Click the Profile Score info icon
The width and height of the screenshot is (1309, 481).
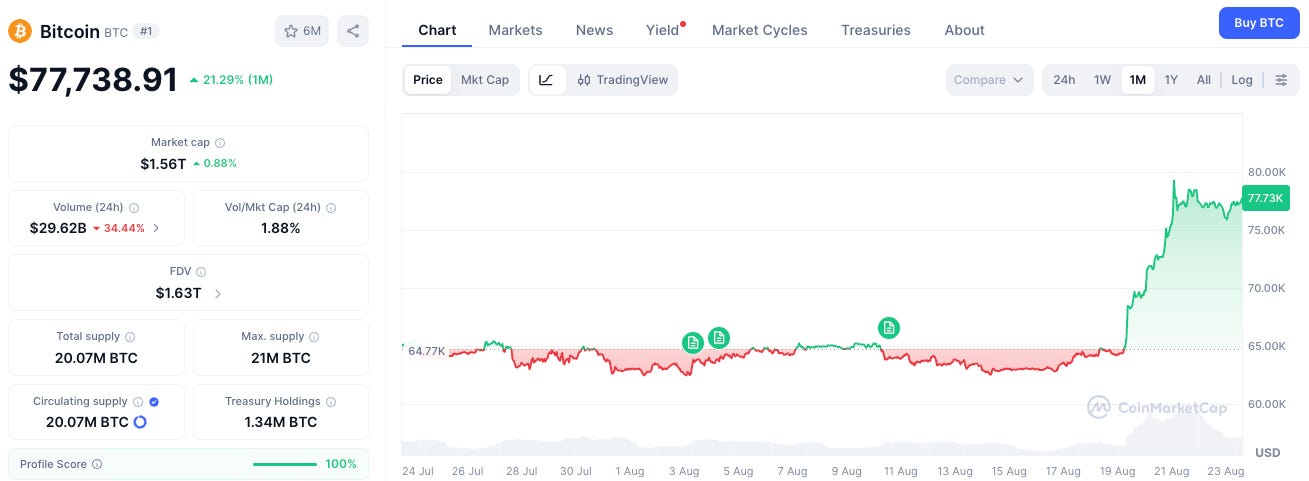(97, 464)
